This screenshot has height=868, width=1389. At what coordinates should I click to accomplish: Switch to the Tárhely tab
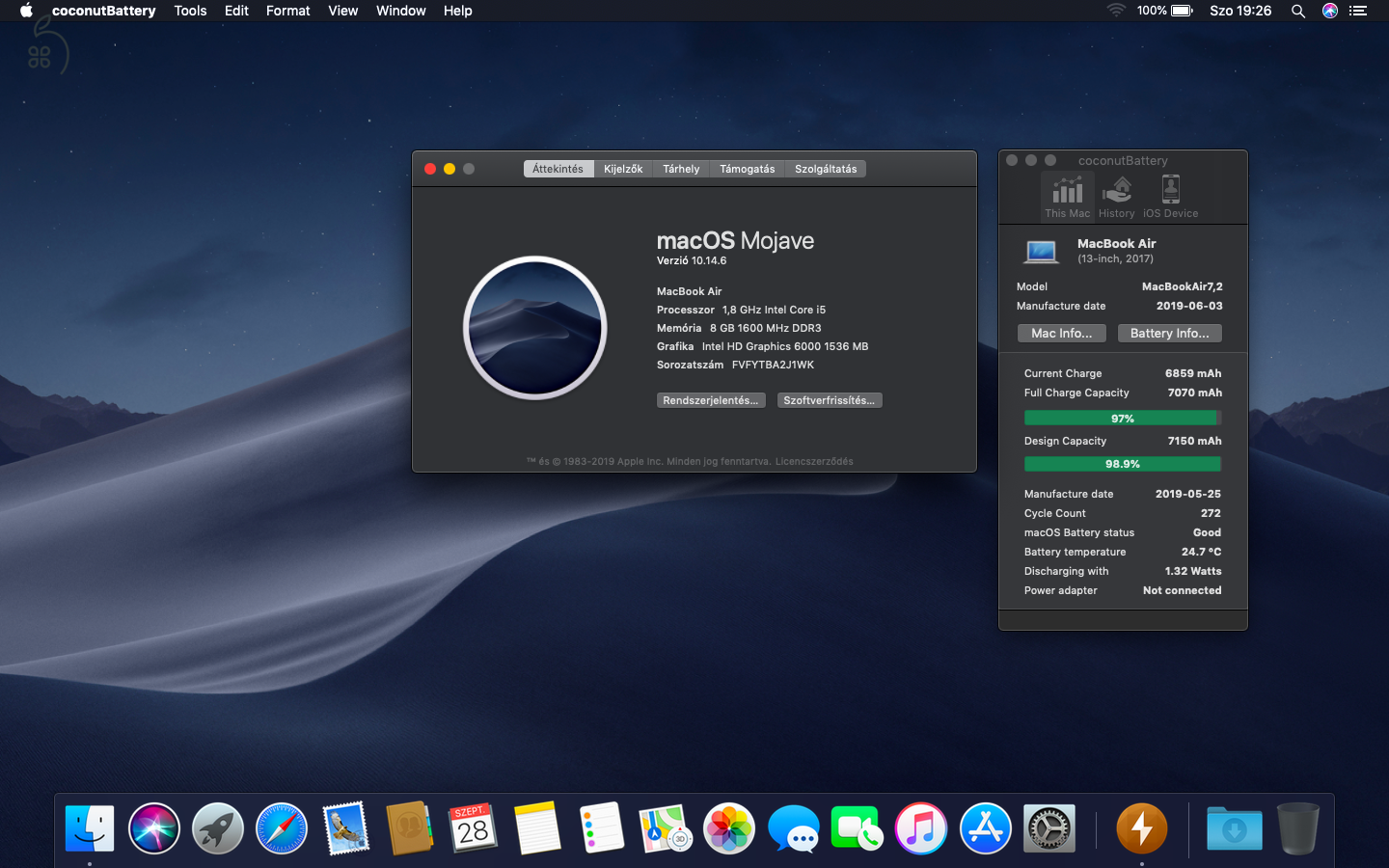681,169
